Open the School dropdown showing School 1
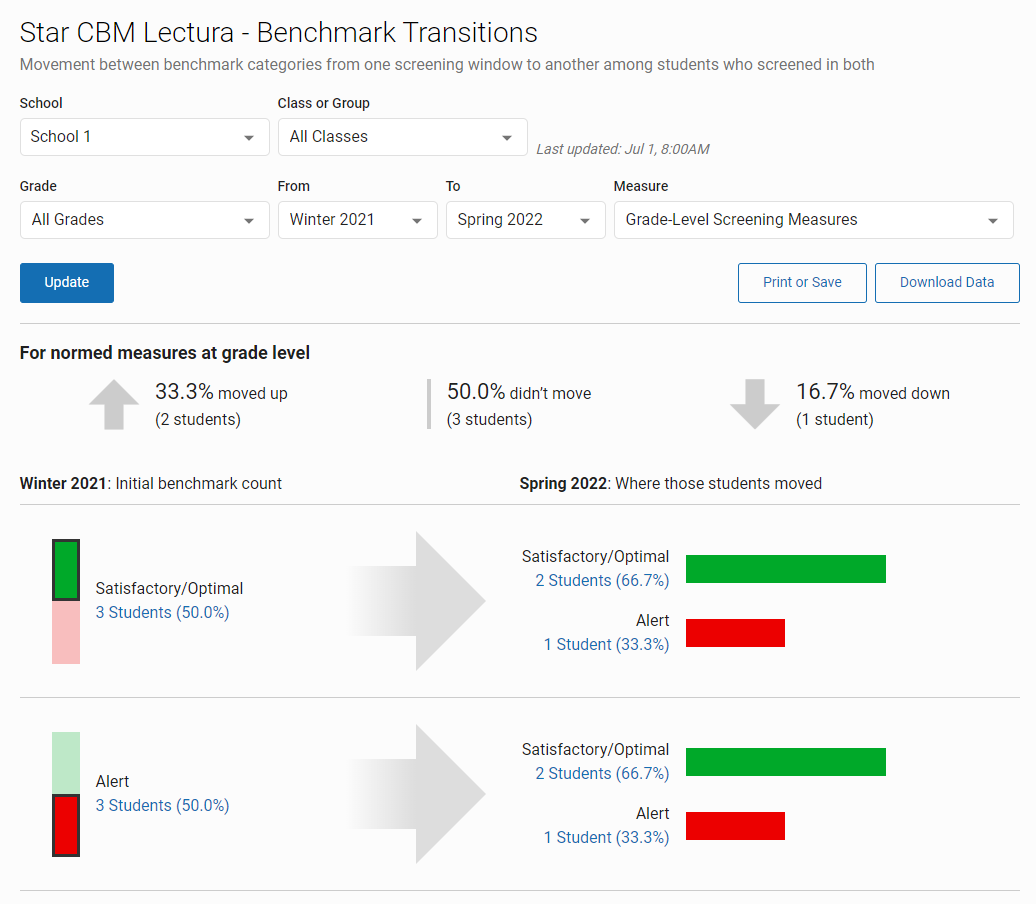This screenshot has width=1036, height=904. 145,137
